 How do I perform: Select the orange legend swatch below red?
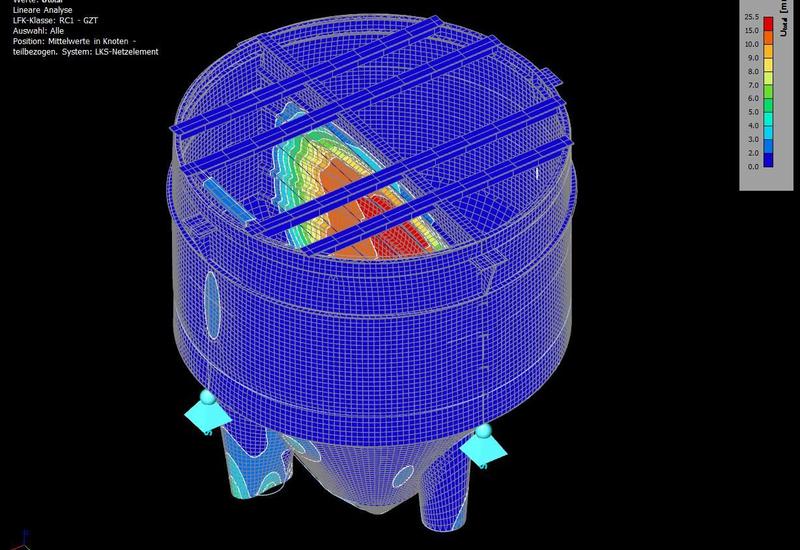pyautogui.click(x=769, y=38)
